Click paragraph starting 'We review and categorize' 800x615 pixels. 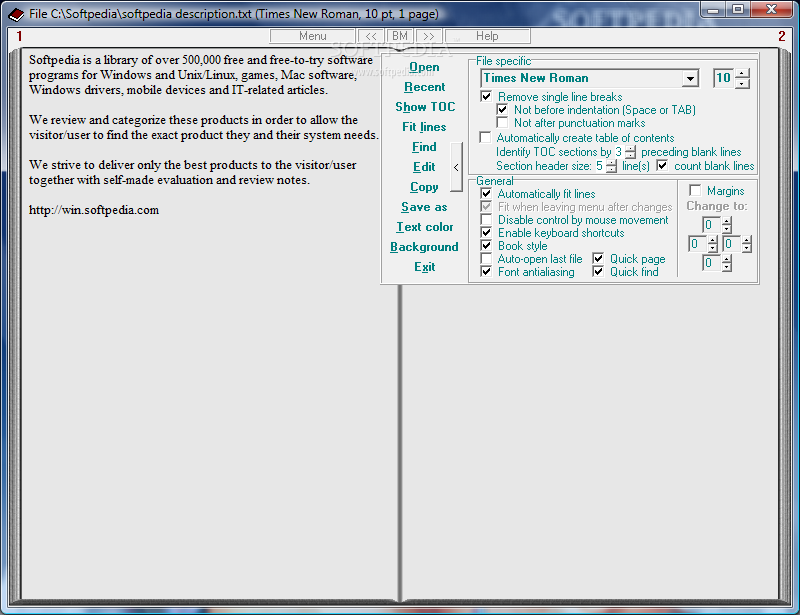tap(204, 128)
